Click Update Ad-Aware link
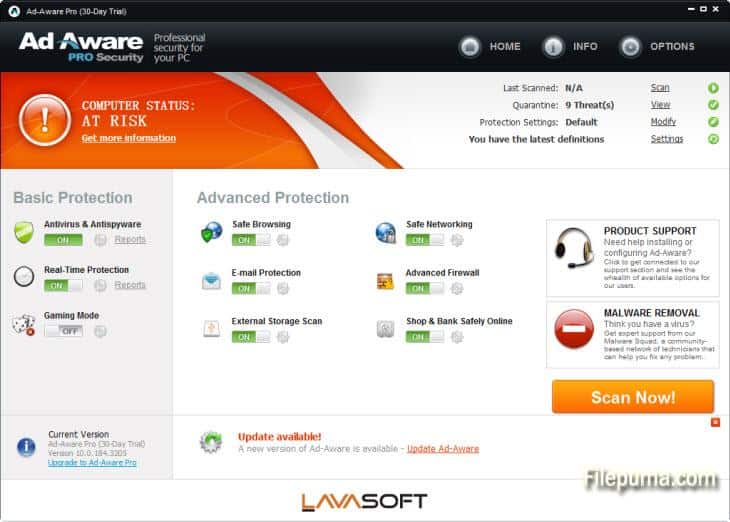This screenshot has height=522, width=730. (443, 448)
